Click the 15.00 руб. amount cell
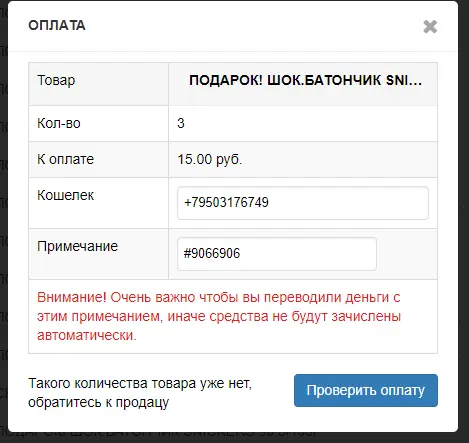The width and height of the screenshot is (469, 443). (210, 159)
